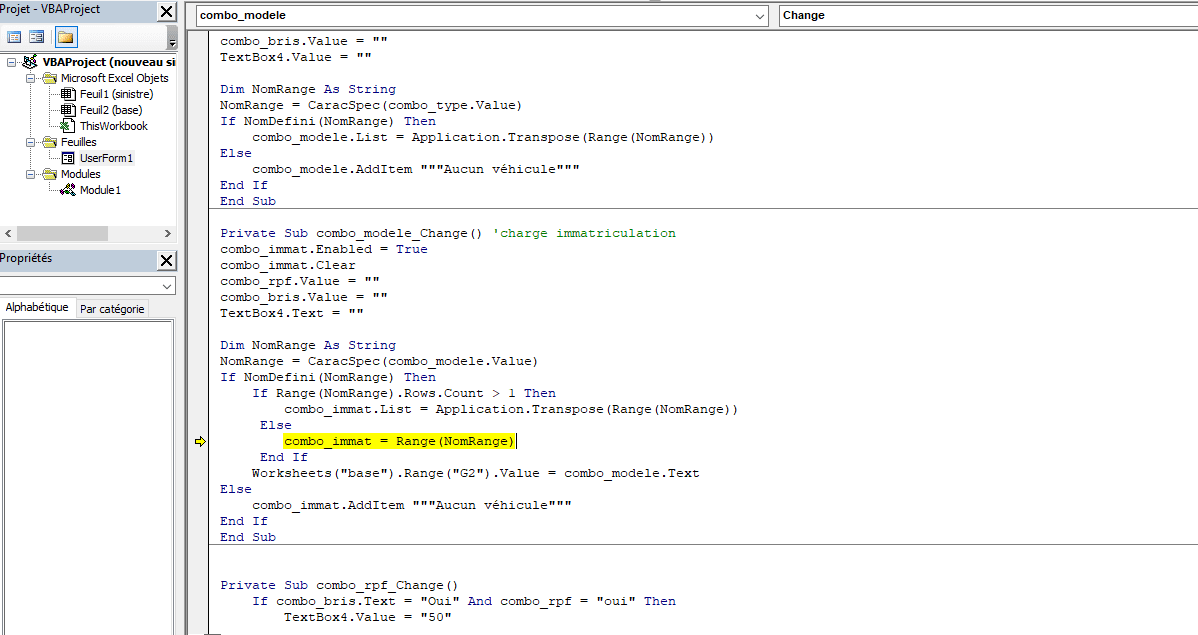Click the Worksheets("base").Range("G2") line
Image resolution: width=1198 pixels, height=635 pixels.
(x=475, y=474)
